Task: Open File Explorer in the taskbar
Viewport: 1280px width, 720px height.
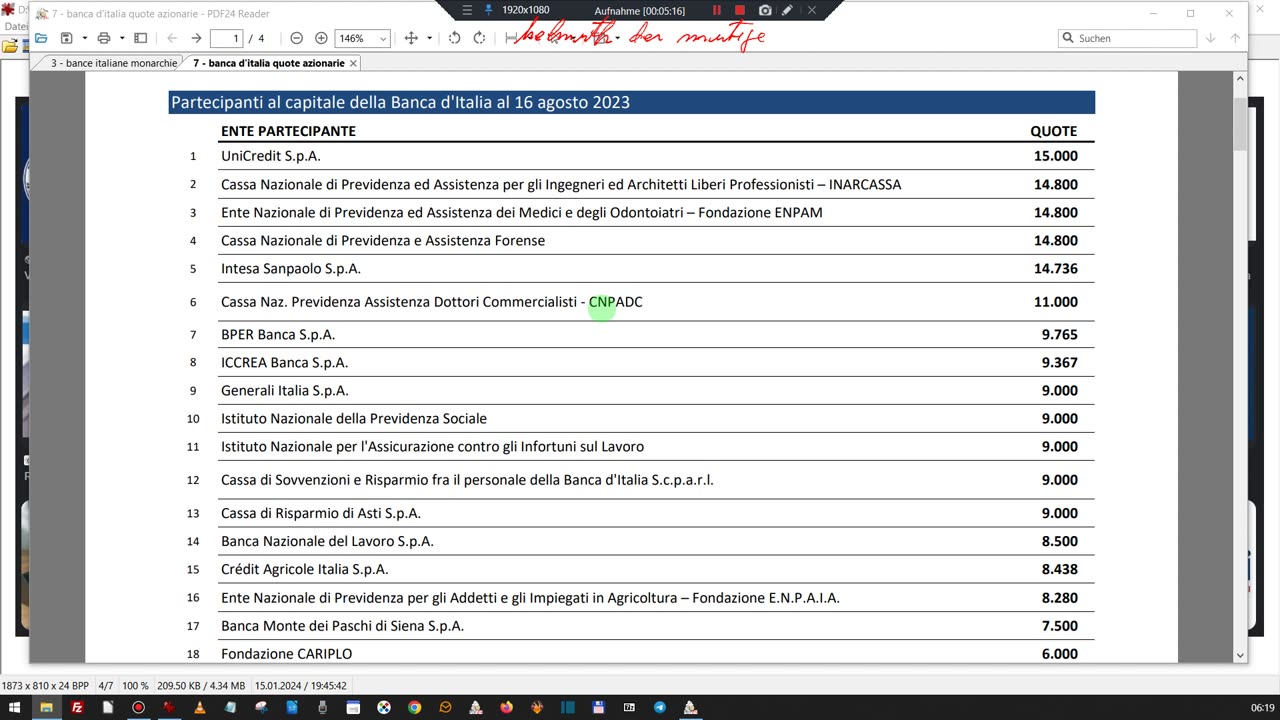Action: (46, 707)
